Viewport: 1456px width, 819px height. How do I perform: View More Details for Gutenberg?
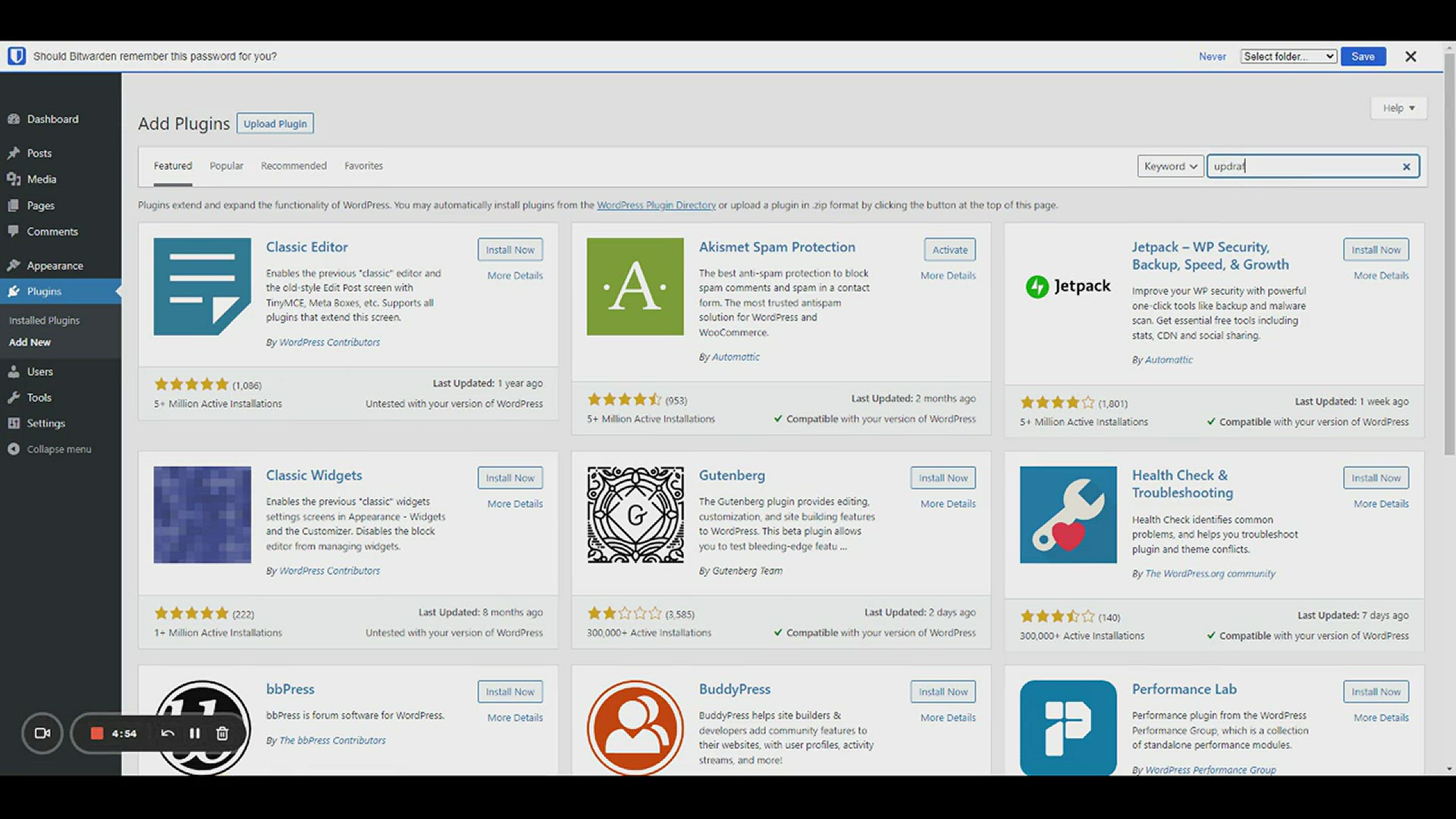(948, 504)
